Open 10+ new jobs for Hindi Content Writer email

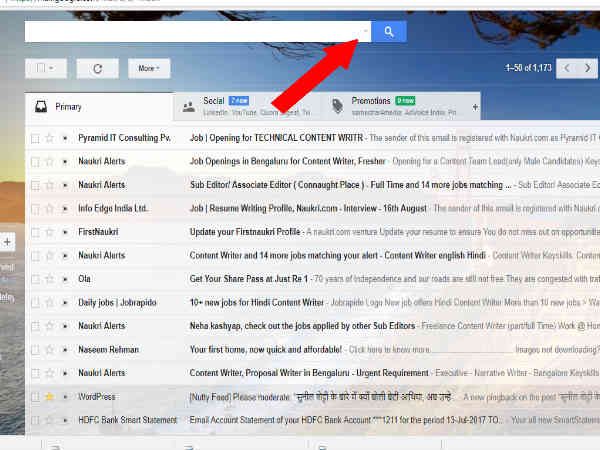click(257, 303)
